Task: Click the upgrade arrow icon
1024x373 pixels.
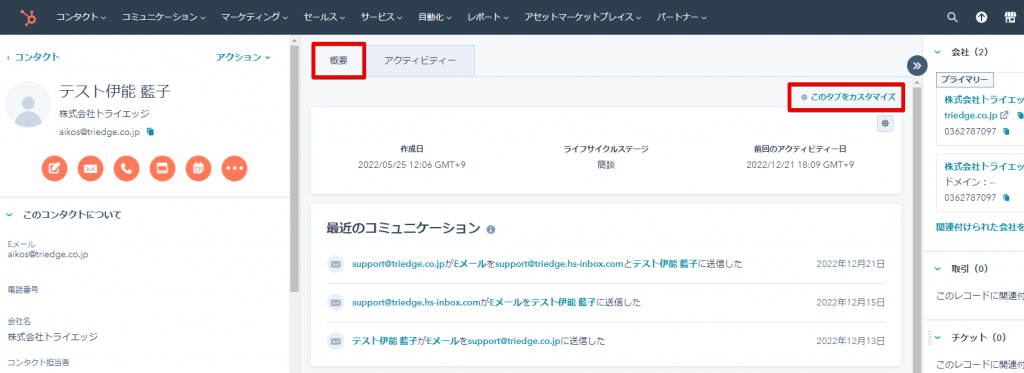Action: [x=982, y=18]
